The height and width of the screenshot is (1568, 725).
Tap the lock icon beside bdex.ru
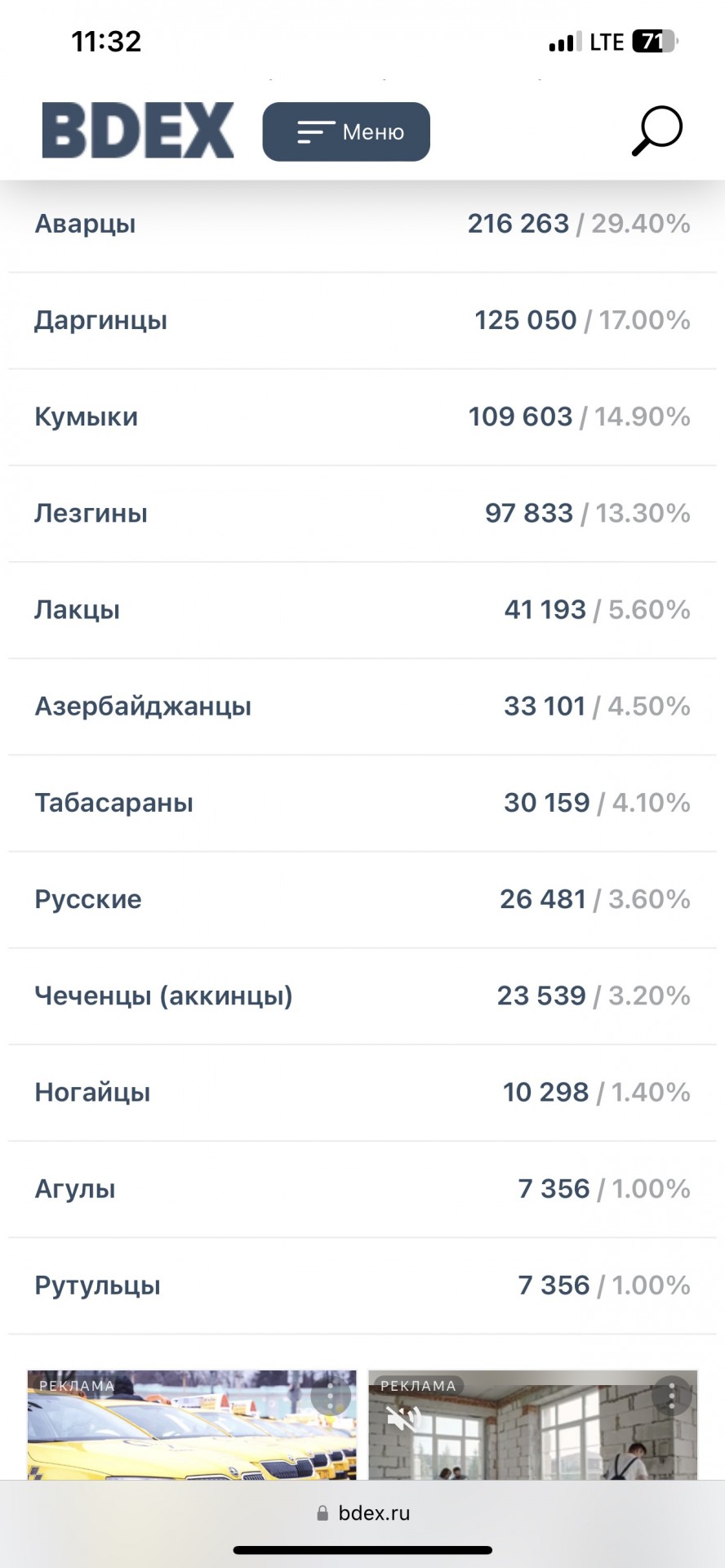click(322, 1513)
